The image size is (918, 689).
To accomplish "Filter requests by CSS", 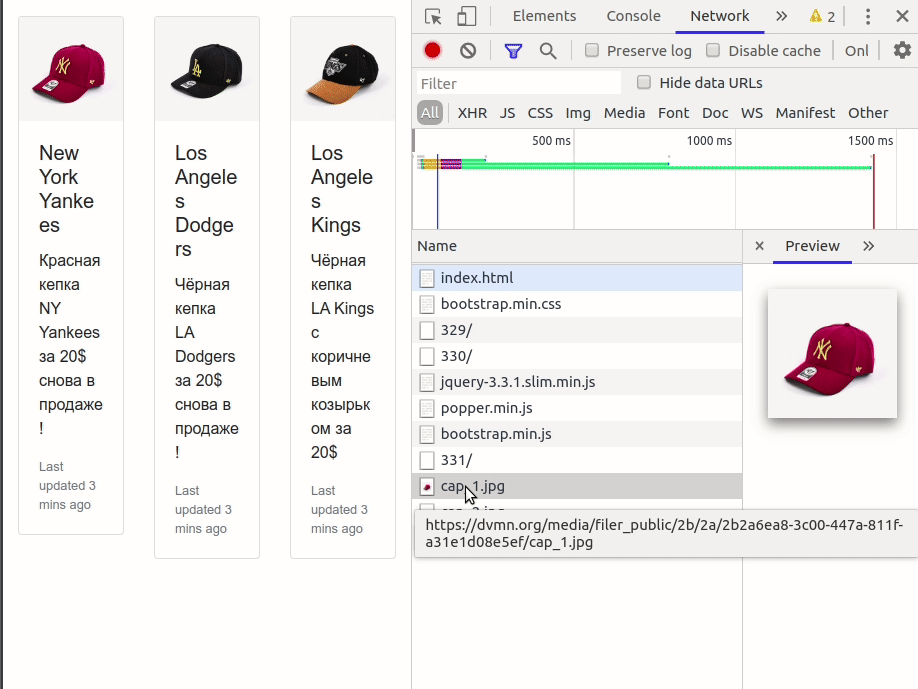I will pos(540,113).
